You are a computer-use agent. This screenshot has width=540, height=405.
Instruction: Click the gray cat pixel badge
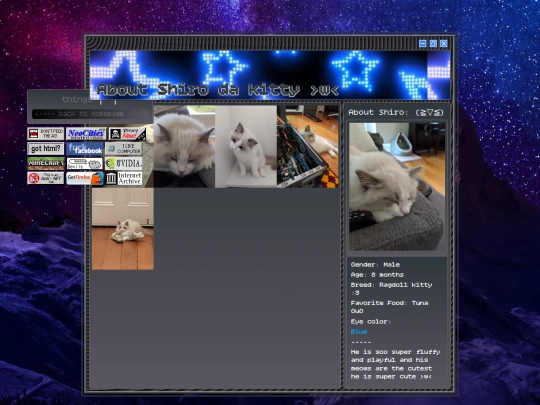85,164
